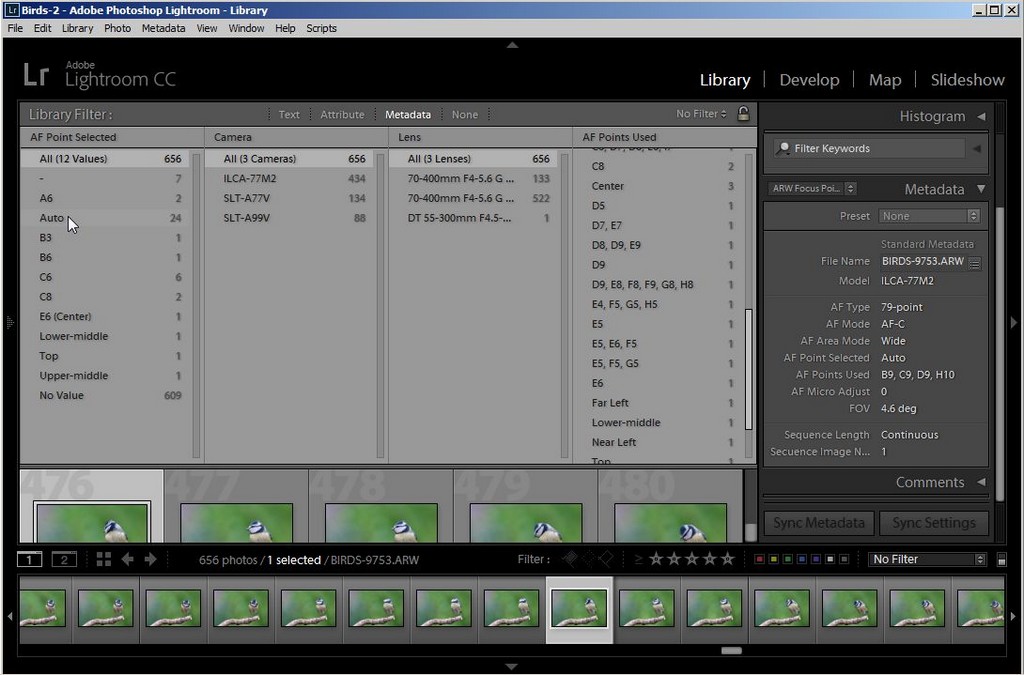Click the filter lock icon in Library Filter bar
Screen dimensions: 1024x675
(743, 114)
